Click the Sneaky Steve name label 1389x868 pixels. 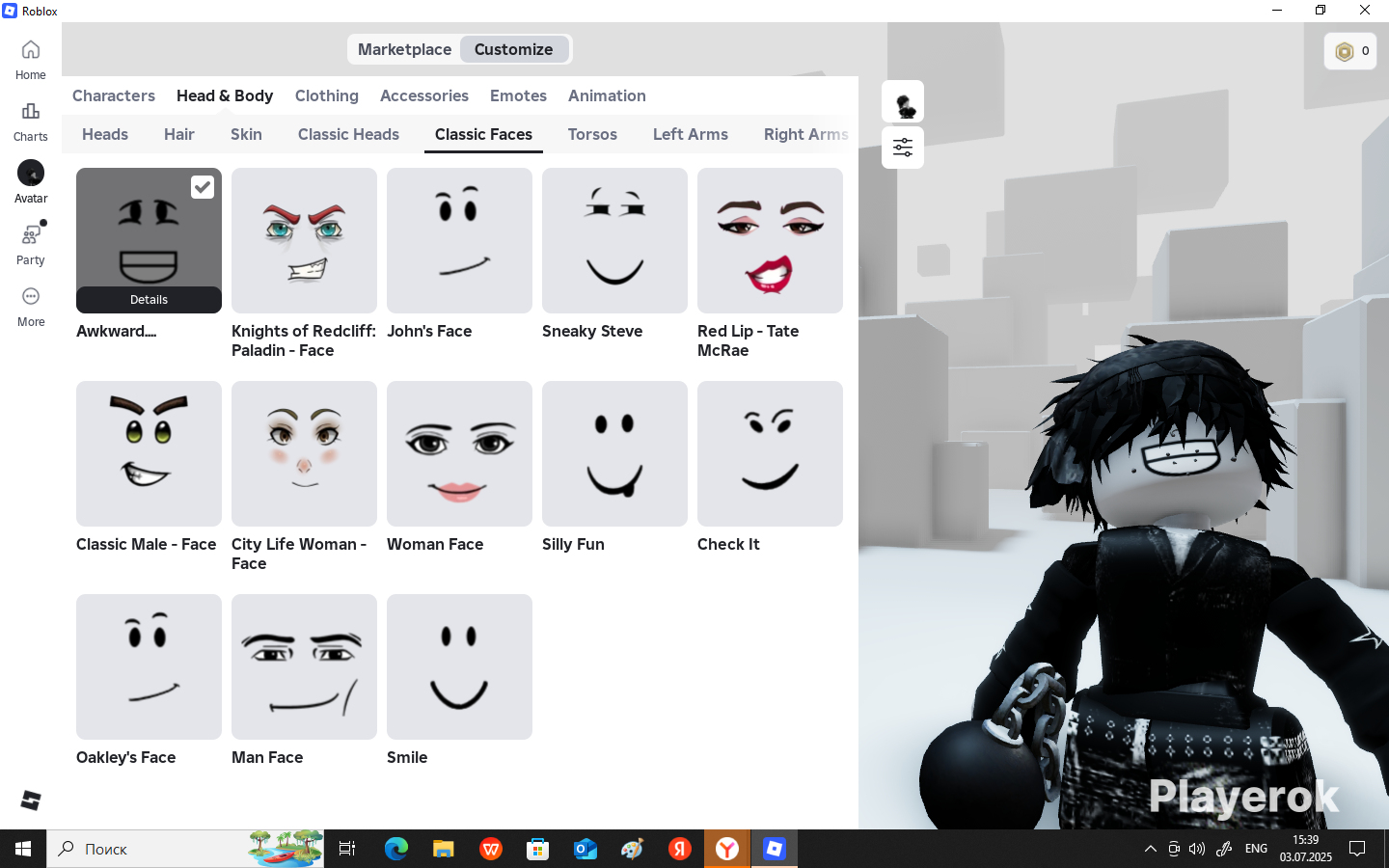point(592,331)
